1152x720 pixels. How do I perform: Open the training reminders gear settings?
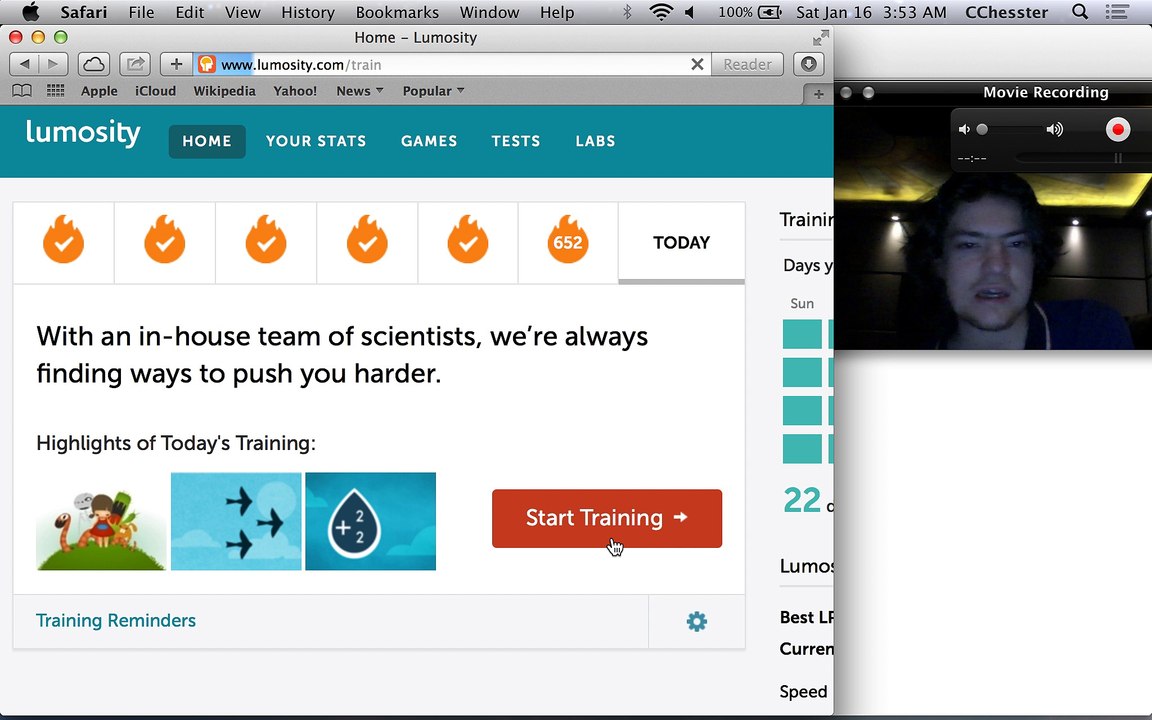pyautogui.click(x=696, y=622)
